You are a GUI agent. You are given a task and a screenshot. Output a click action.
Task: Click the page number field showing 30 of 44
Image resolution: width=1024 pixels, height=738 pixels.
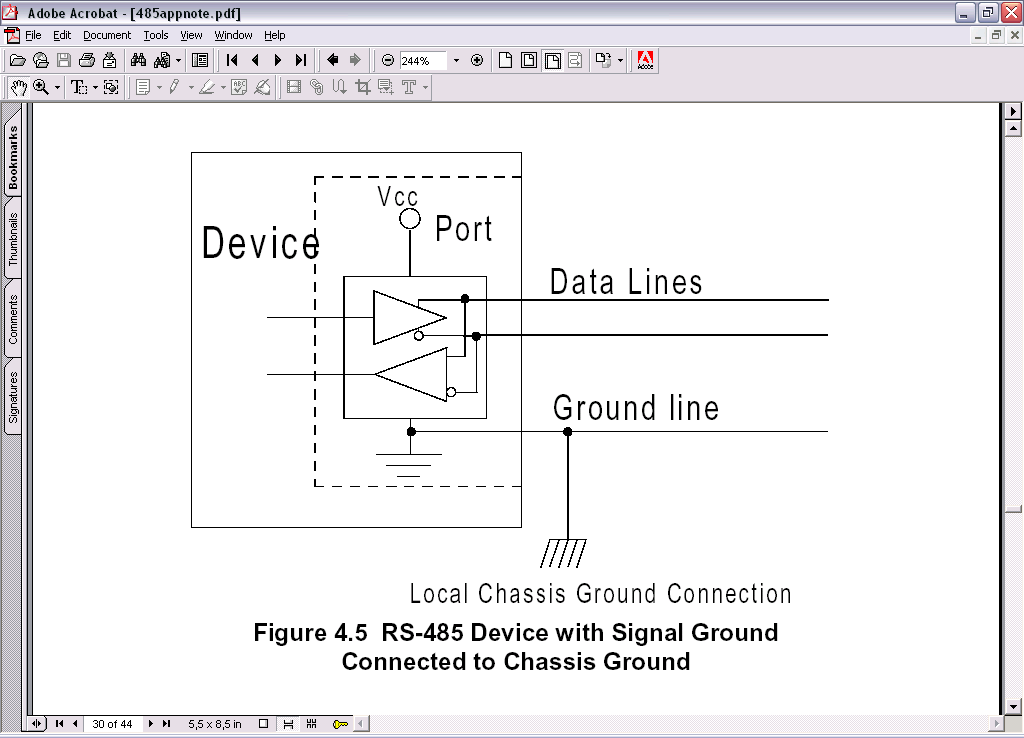tap(112, 723)
